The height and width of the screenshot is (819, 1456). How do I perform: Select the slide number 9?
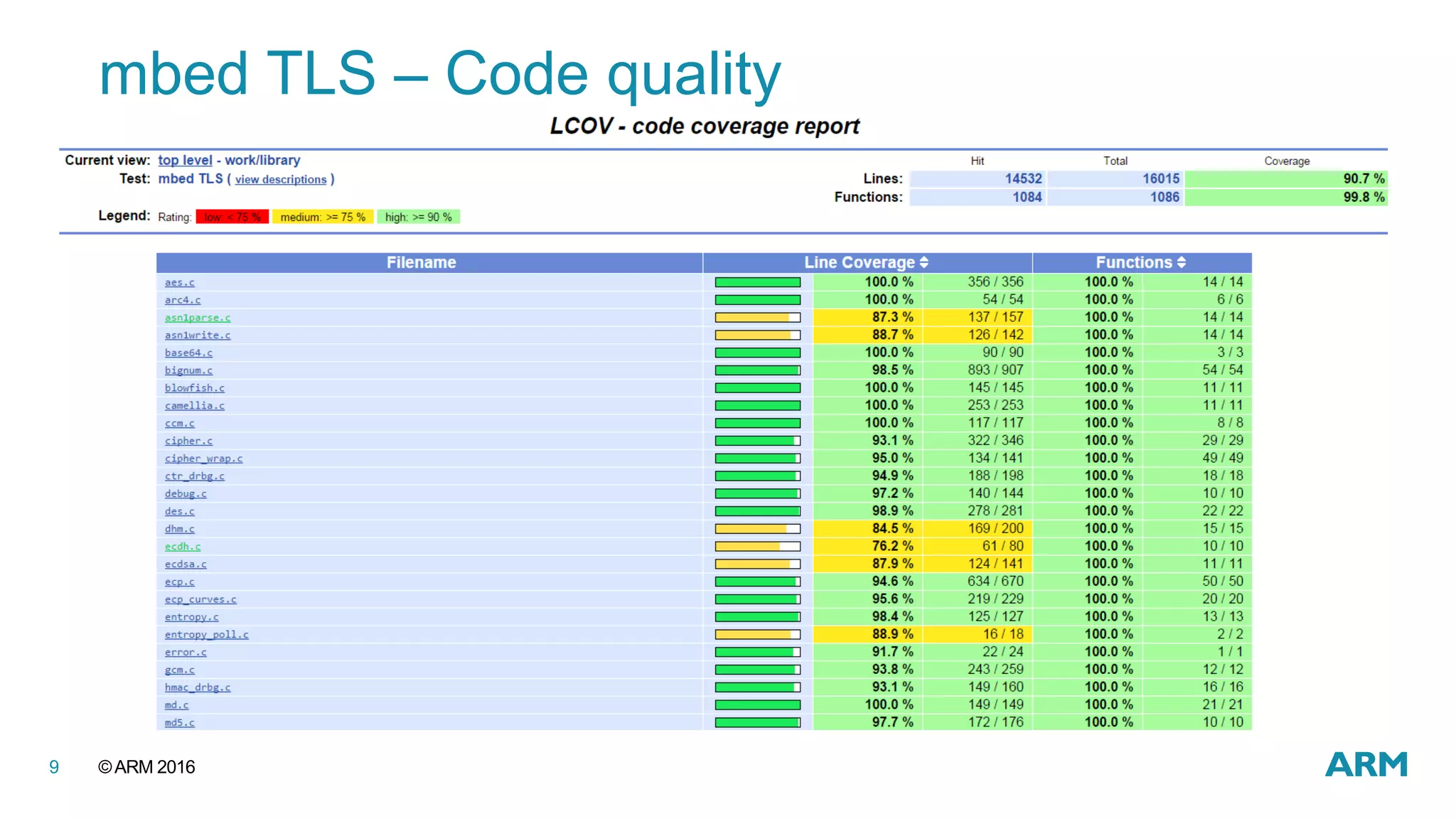[54, 767]
